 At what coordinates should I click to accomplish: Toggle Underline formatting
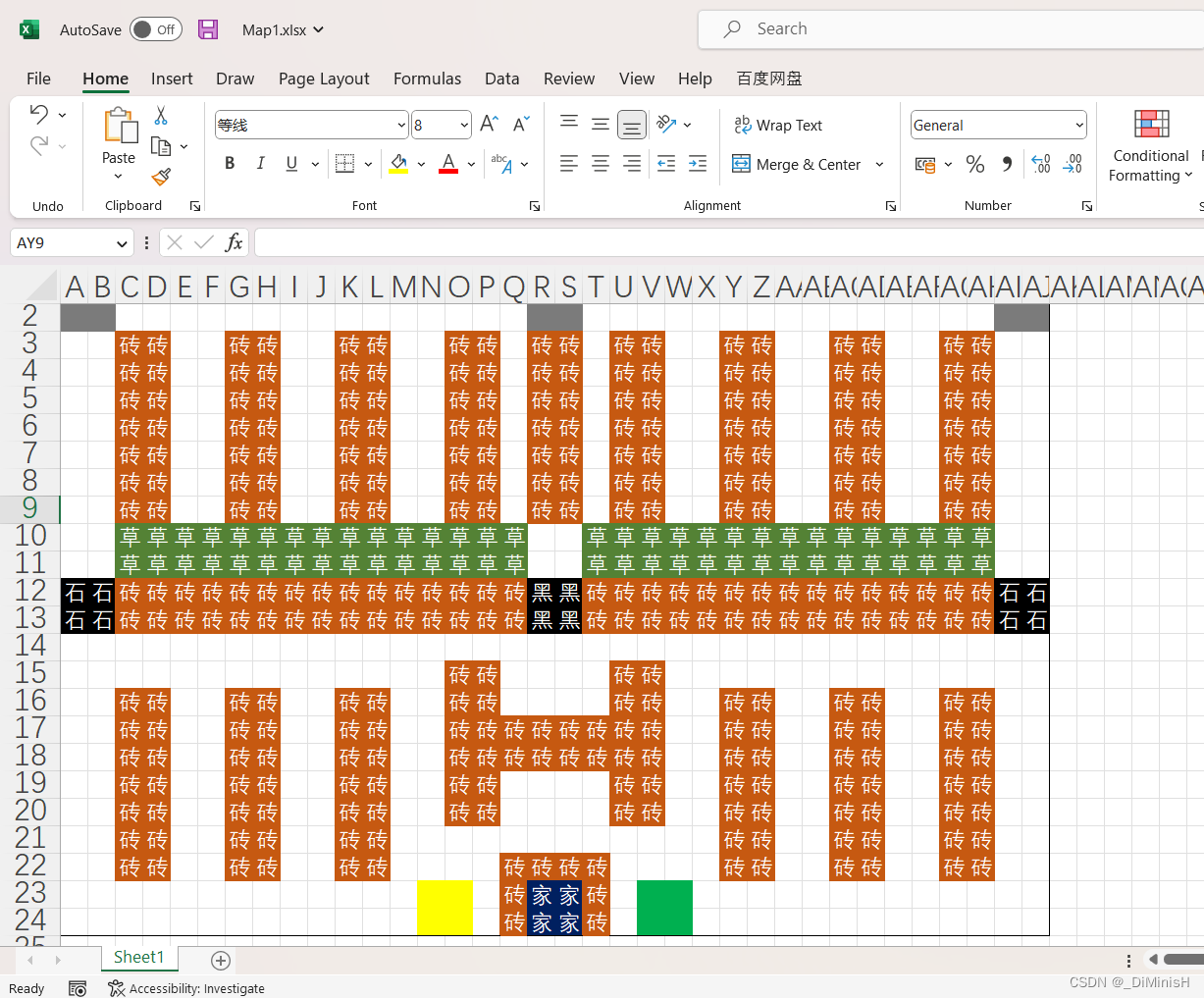point(291,164)
